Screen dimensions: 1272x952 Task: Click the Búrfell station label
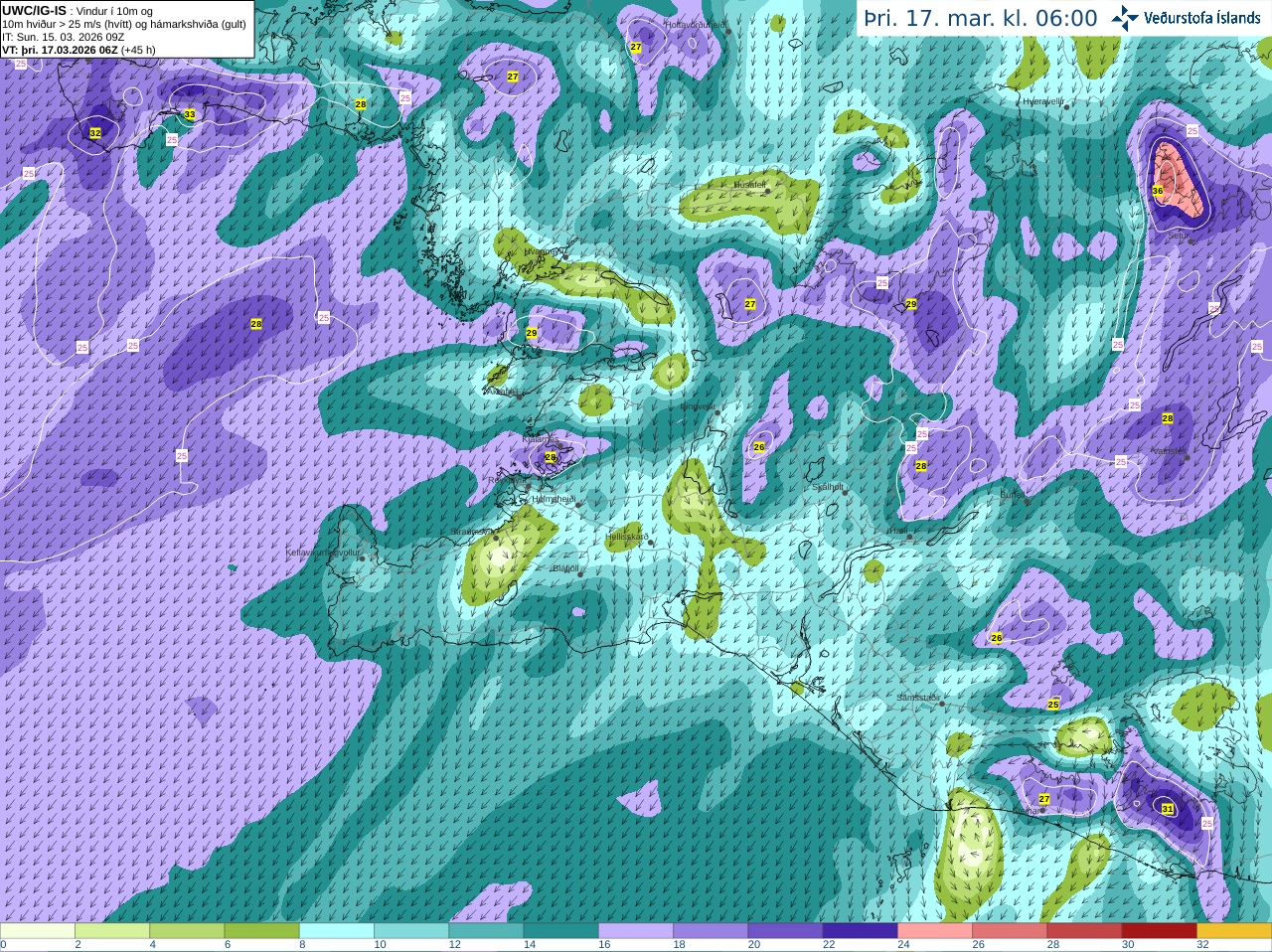click(1012, 495)
